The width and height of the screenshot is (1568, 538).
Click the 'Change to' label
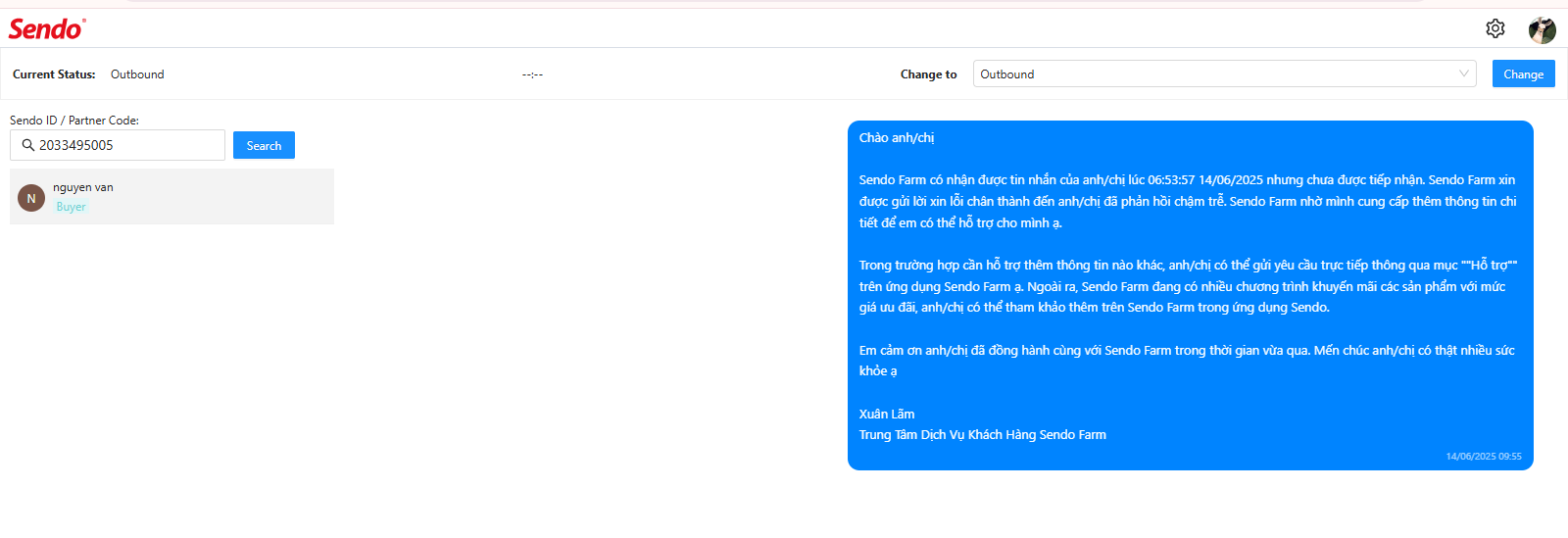click(x=928, y=74)
